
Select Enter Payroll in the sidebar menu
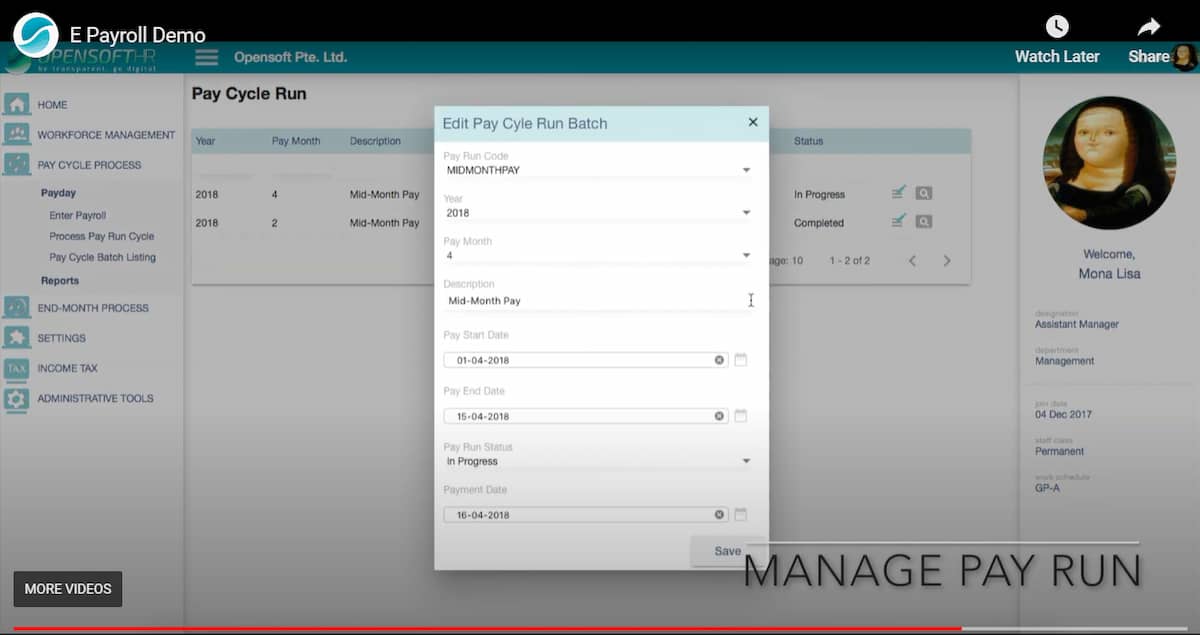coord(77,215)
